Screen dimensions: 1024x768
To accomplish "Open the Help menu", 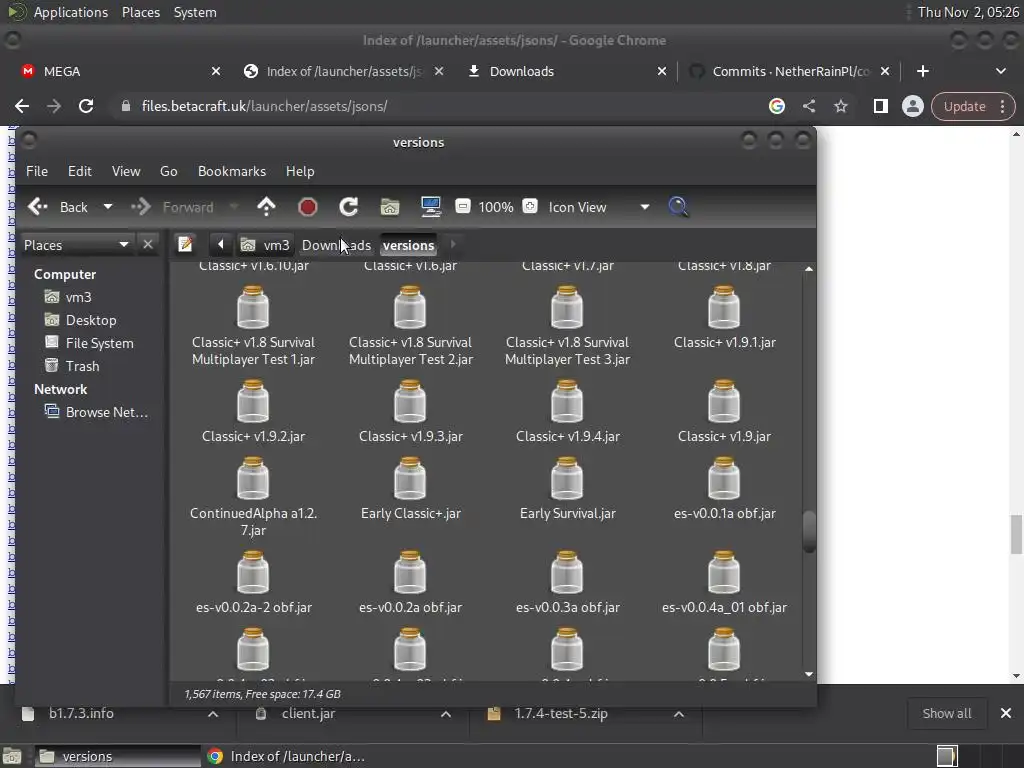I will pos(300,171).
